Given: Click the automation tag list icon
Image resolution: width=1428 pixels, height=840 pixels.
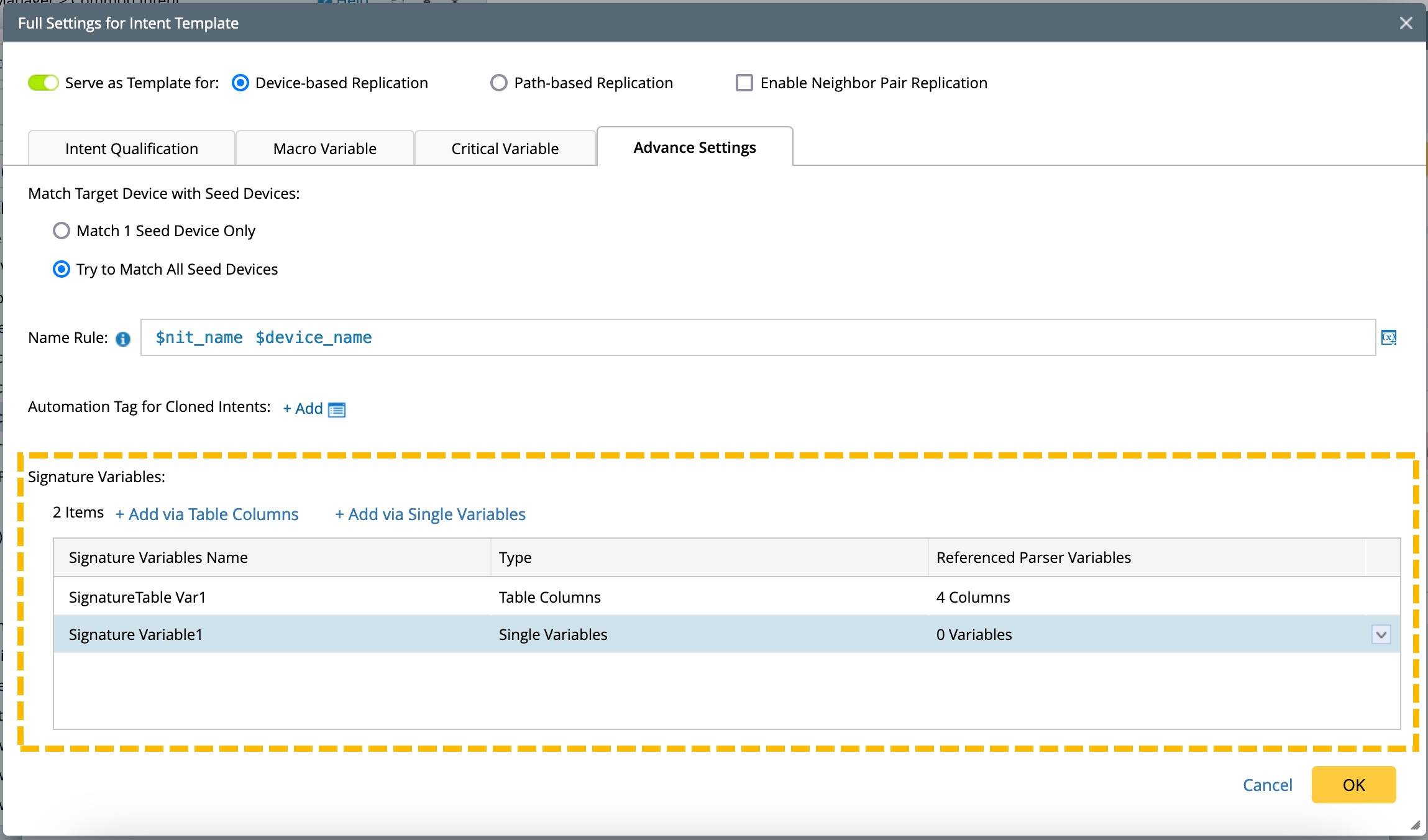Looking at the screenshot, I should coord(337,409).
